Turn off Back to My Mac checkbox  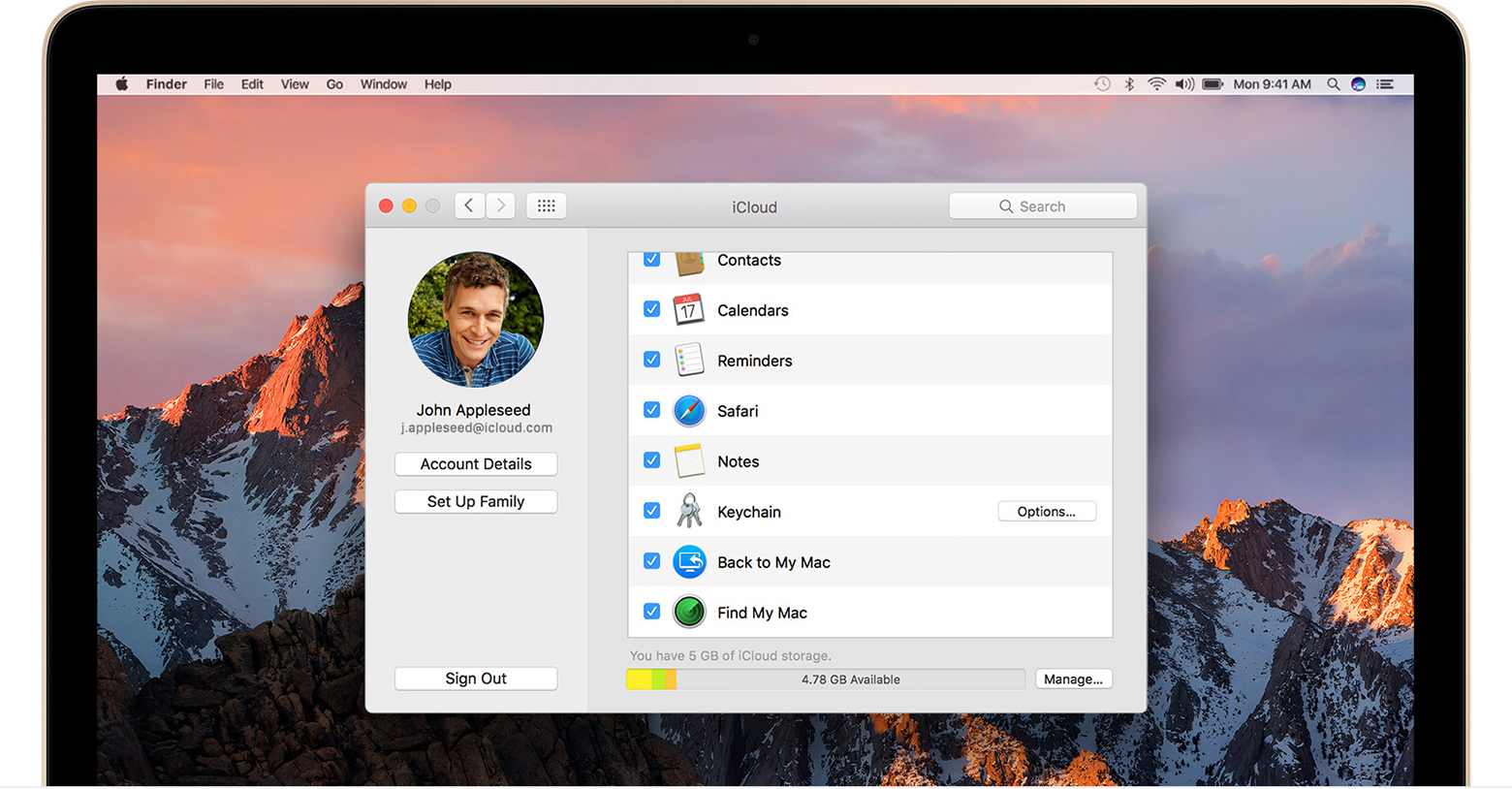652,561
